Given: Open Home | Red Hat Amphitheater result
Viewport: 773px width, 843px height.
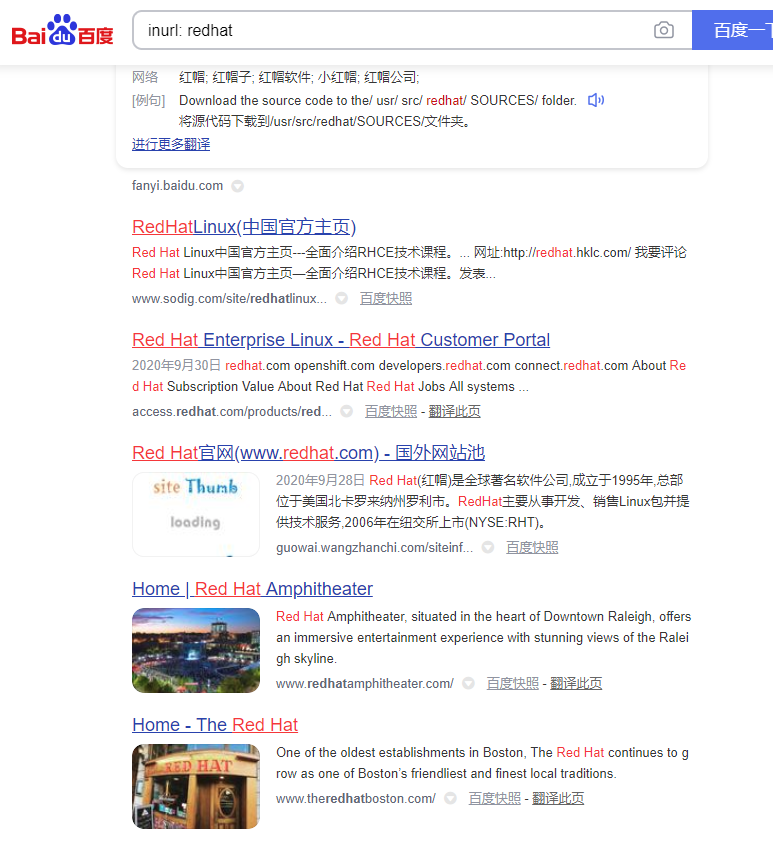Looking at the screenshot, I should 252,589.
